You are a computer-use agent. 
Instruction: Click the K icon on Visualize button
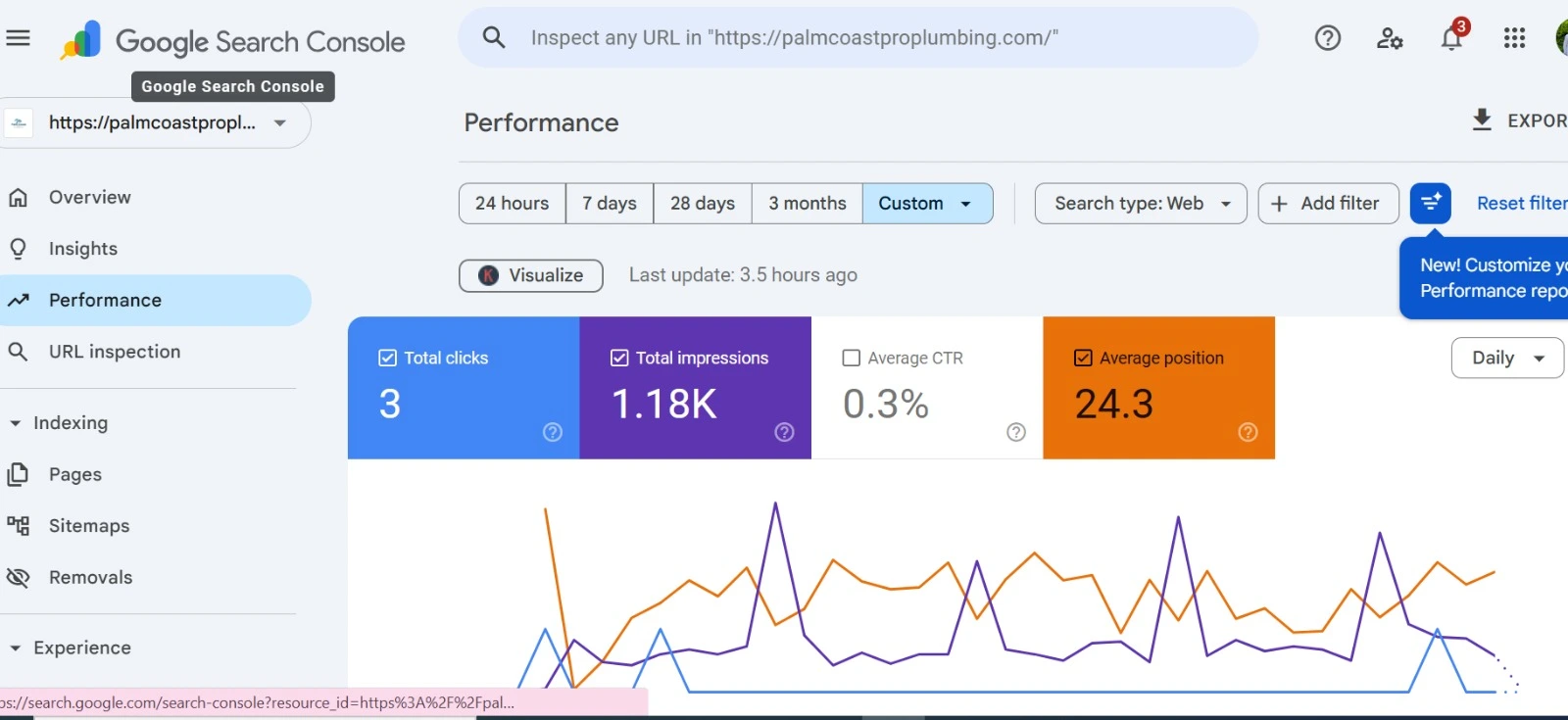click(488, 275)
